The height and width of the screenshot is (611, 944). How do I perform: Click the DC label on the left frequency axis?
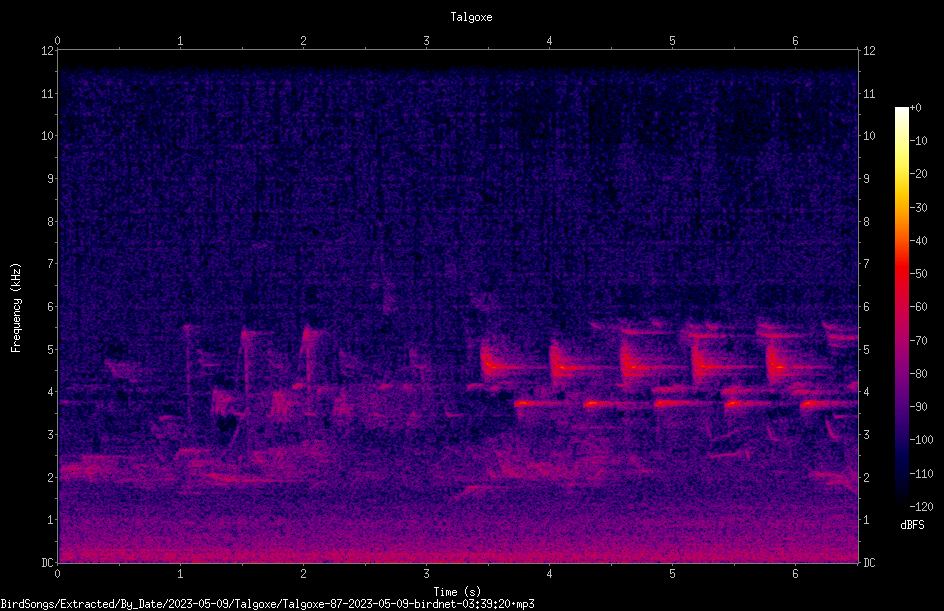tap(48, 563)
